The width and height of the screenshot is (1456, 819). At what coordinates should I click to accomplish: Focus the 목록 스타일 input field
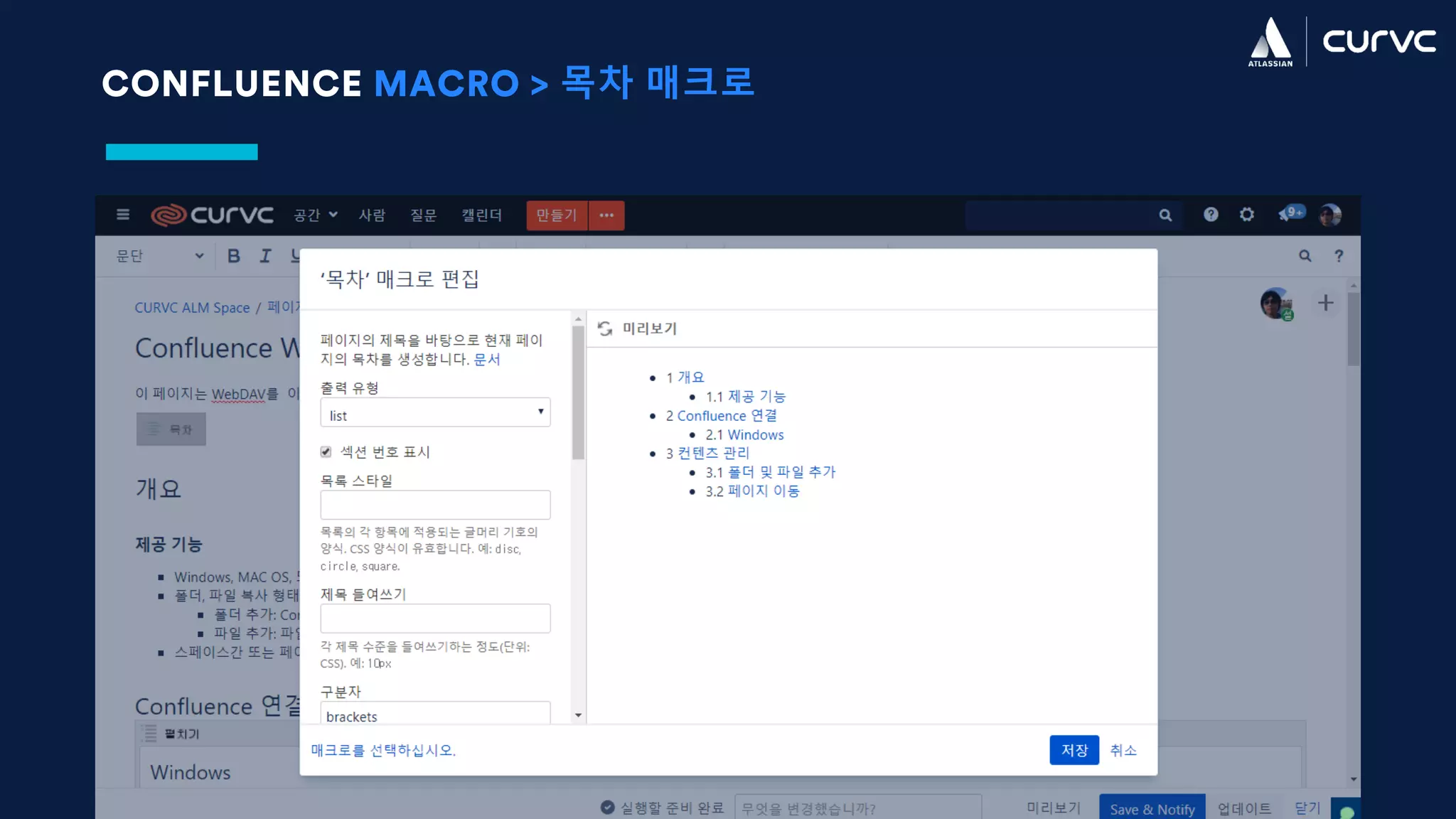coord(435,505)
